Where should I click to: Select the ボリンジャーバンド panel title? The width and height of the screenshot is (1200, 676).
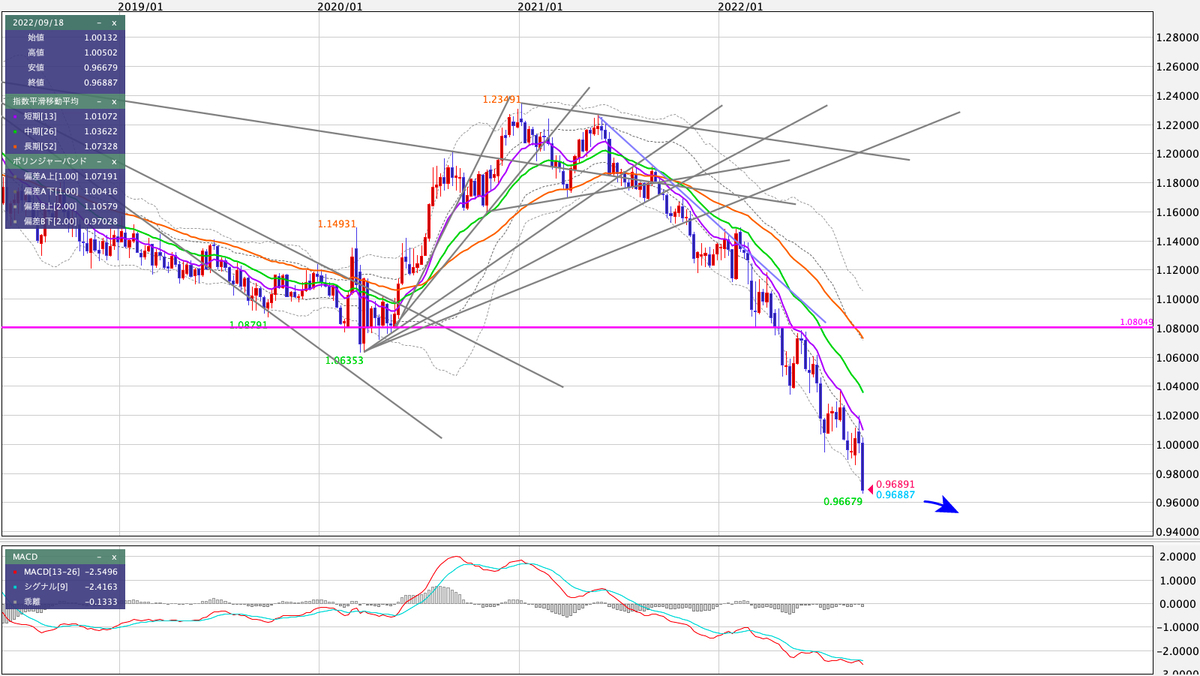(49, 160)
